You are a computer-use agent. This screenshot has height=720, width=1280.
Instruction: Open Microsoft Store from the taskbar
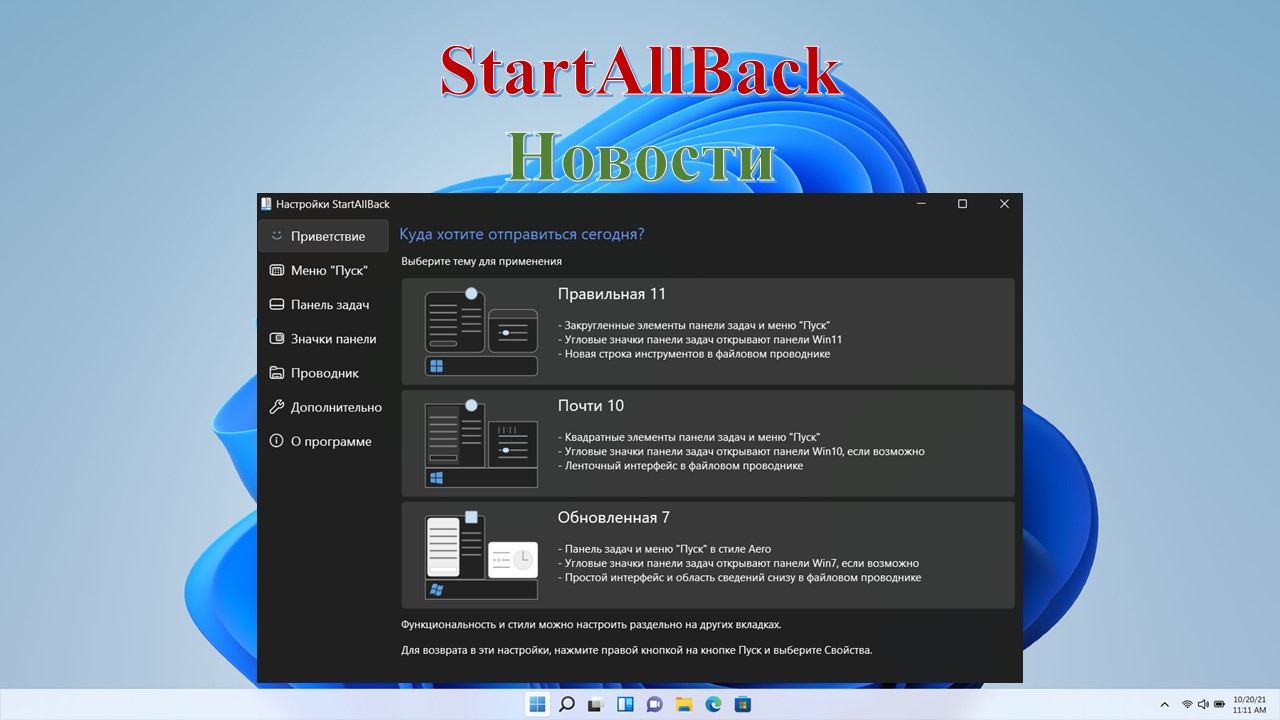pyautogui.click(x=742, y=704)
